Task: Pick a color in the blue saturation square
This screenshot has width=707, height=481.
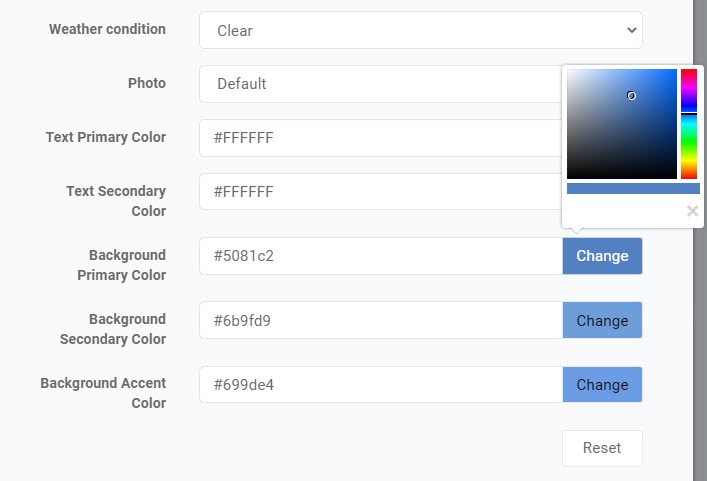Action: point(622,124)
